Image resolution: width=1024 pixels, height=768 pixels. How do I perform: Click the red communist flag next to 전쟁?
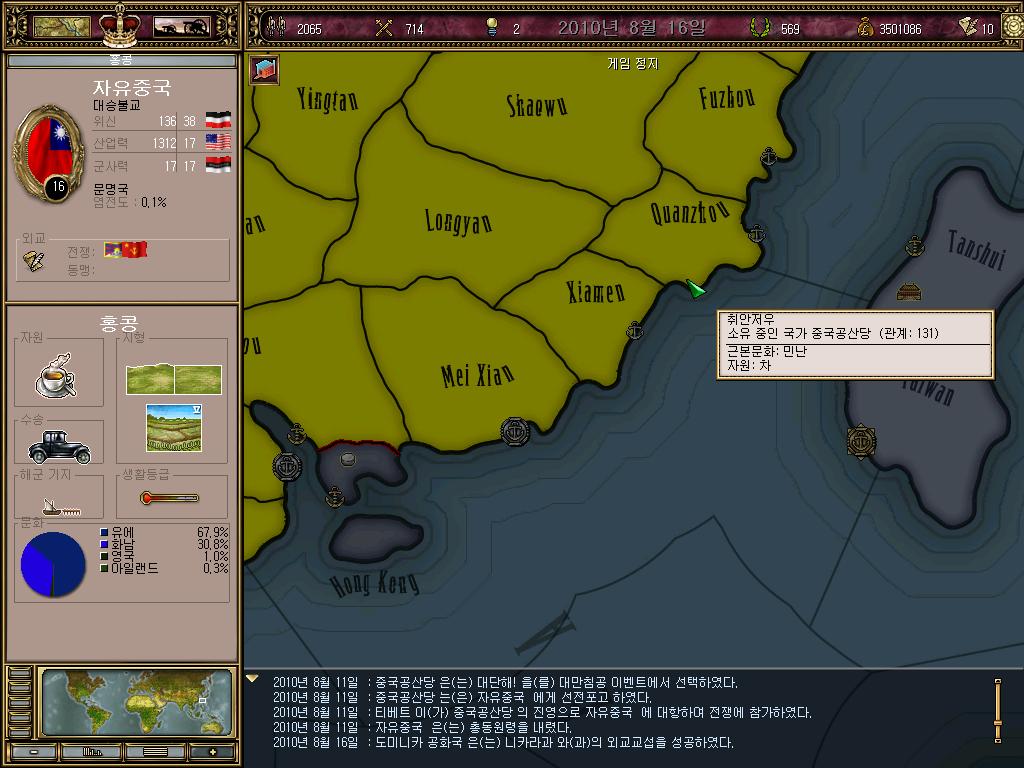(x=135, y=249)
